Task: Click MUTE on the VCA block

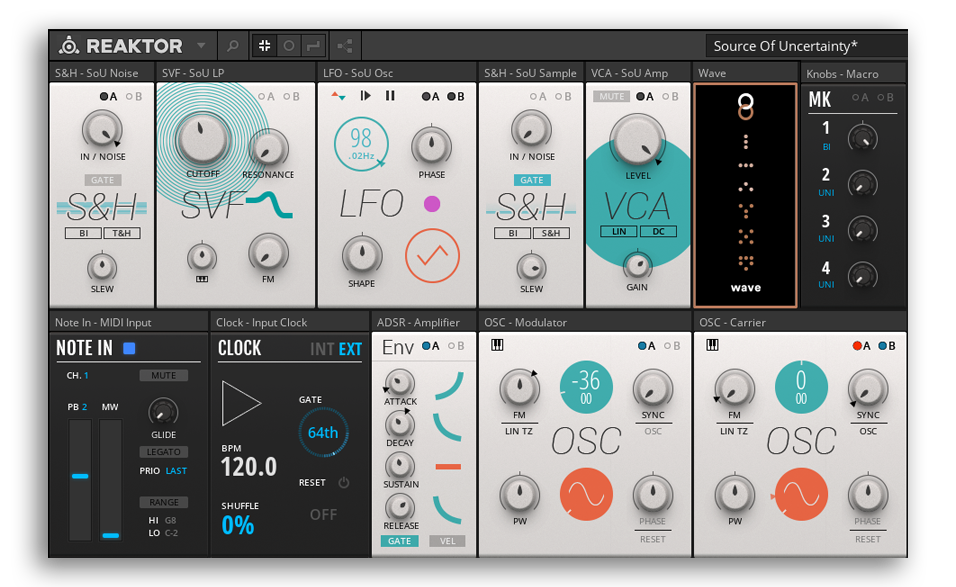Action: pos(612,96)
